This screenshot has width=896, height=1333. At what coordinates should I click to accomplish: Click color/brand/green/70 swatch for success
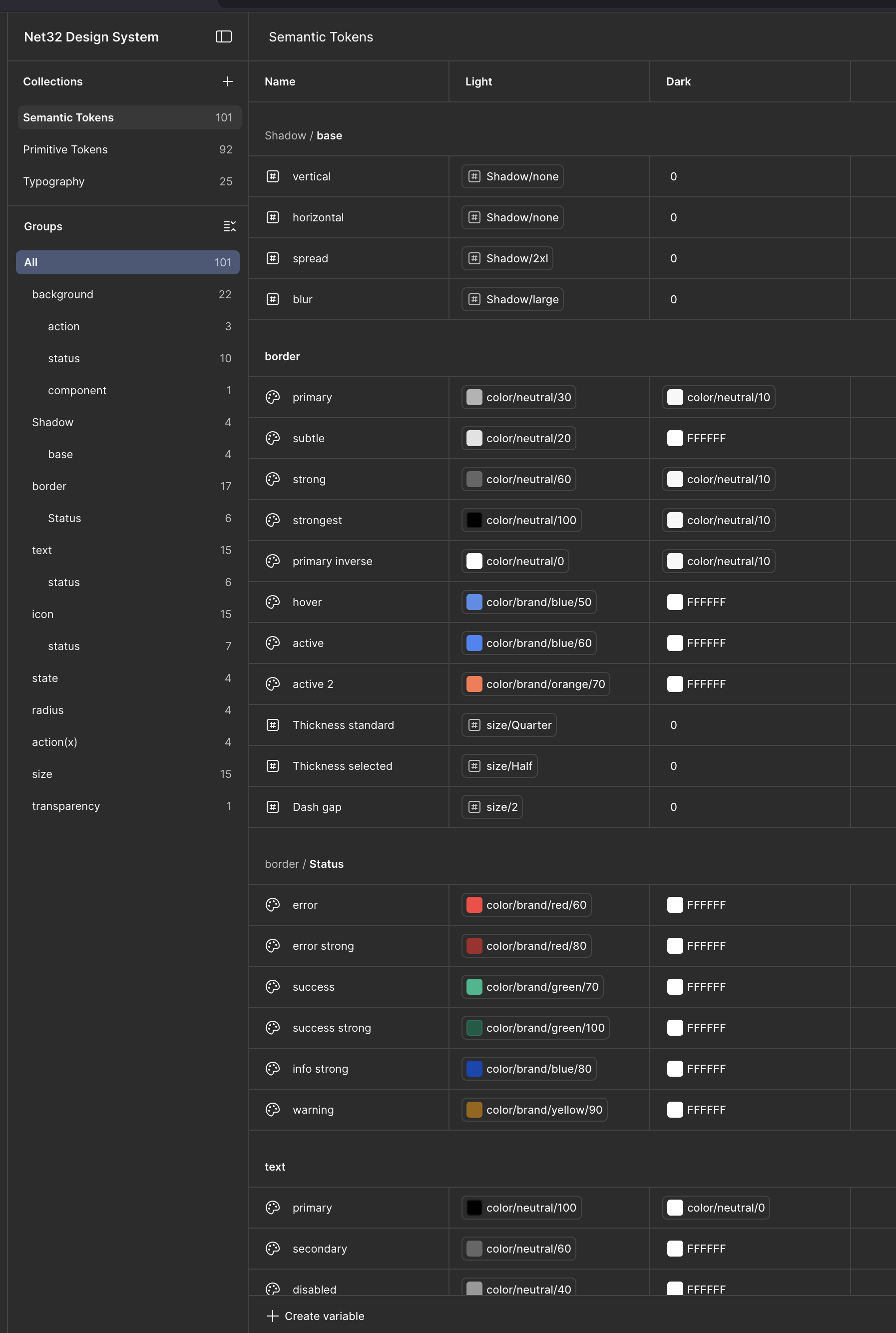[x=474, y=987]
